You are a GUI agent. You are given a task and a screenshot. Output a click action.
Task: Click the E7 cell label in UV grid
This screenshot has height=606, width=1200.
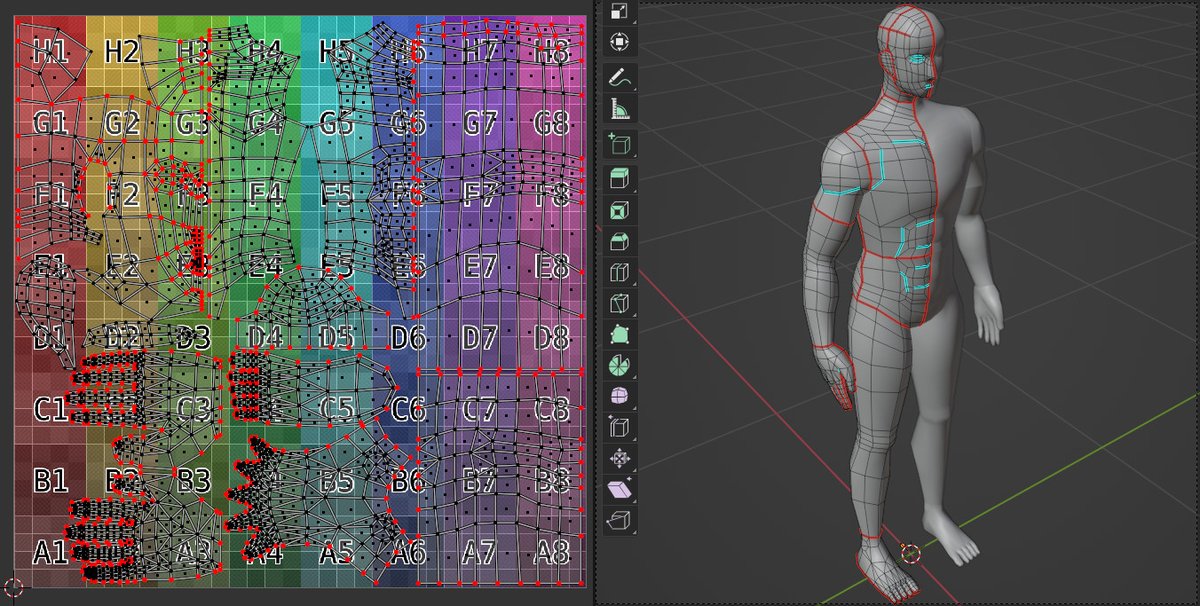pos(480,267)
